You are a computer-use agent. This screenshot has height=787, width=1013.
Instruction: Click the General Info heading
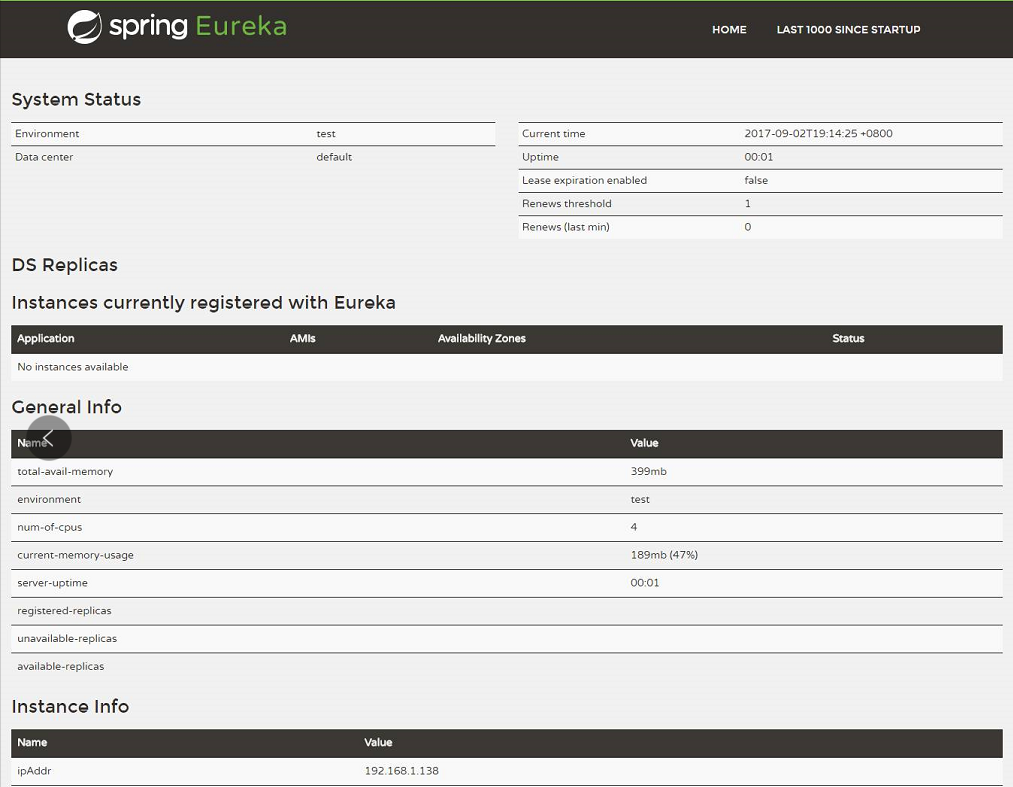(x=67, y=407)
